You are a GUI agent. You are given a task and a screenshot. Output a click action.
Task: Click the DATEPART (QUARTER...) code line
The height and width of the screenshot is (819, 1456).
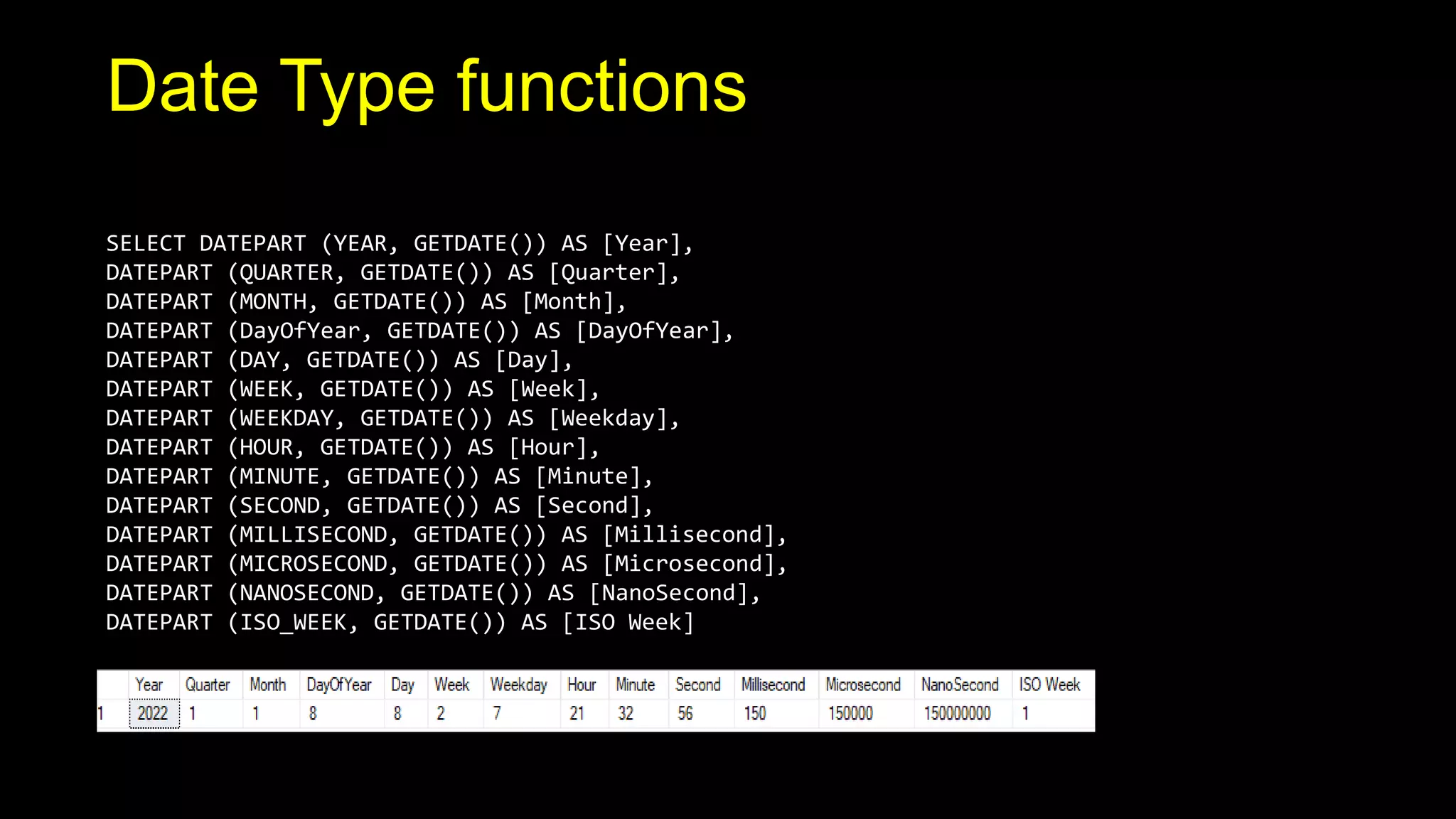click(393, 273)
